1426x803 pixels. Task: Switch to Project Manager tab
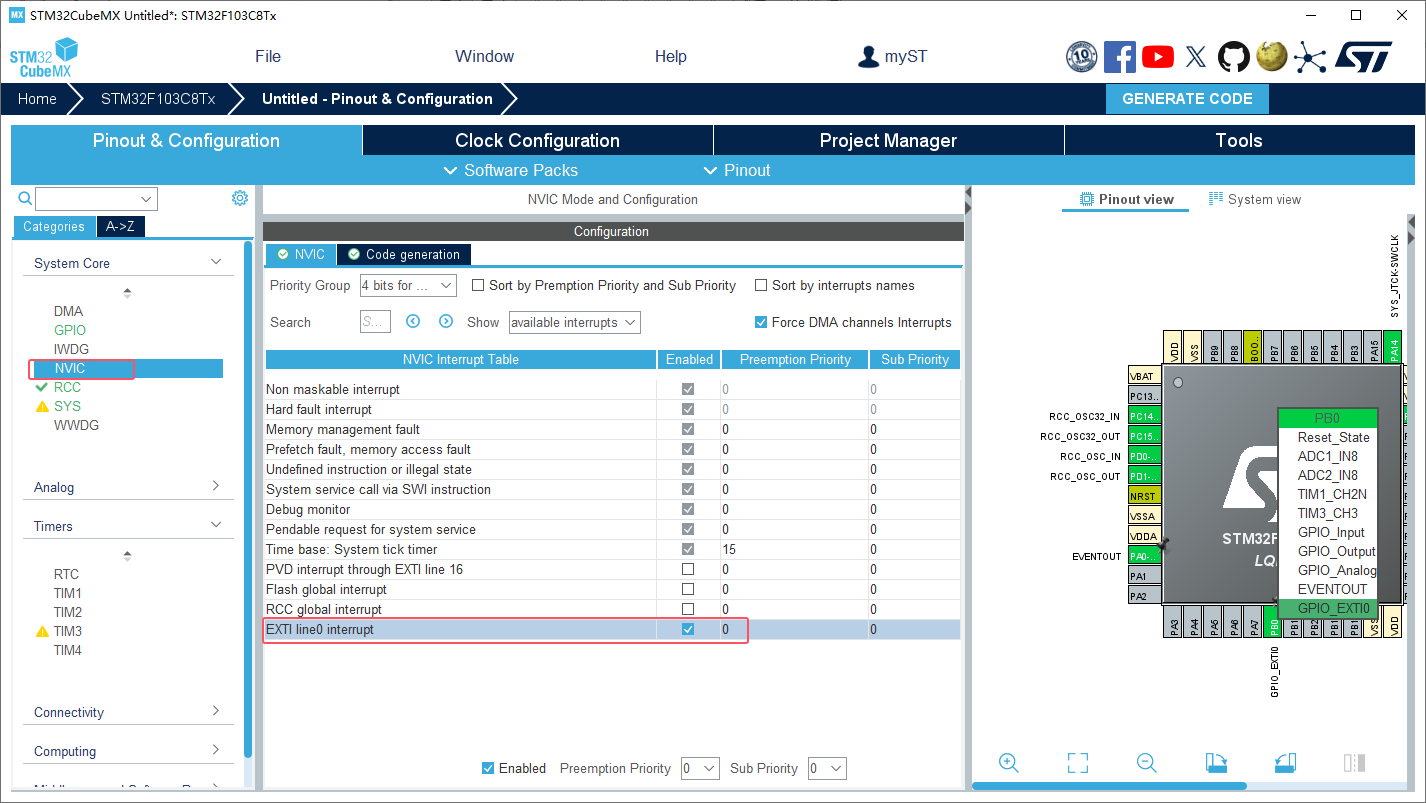[x=889, y=140]
